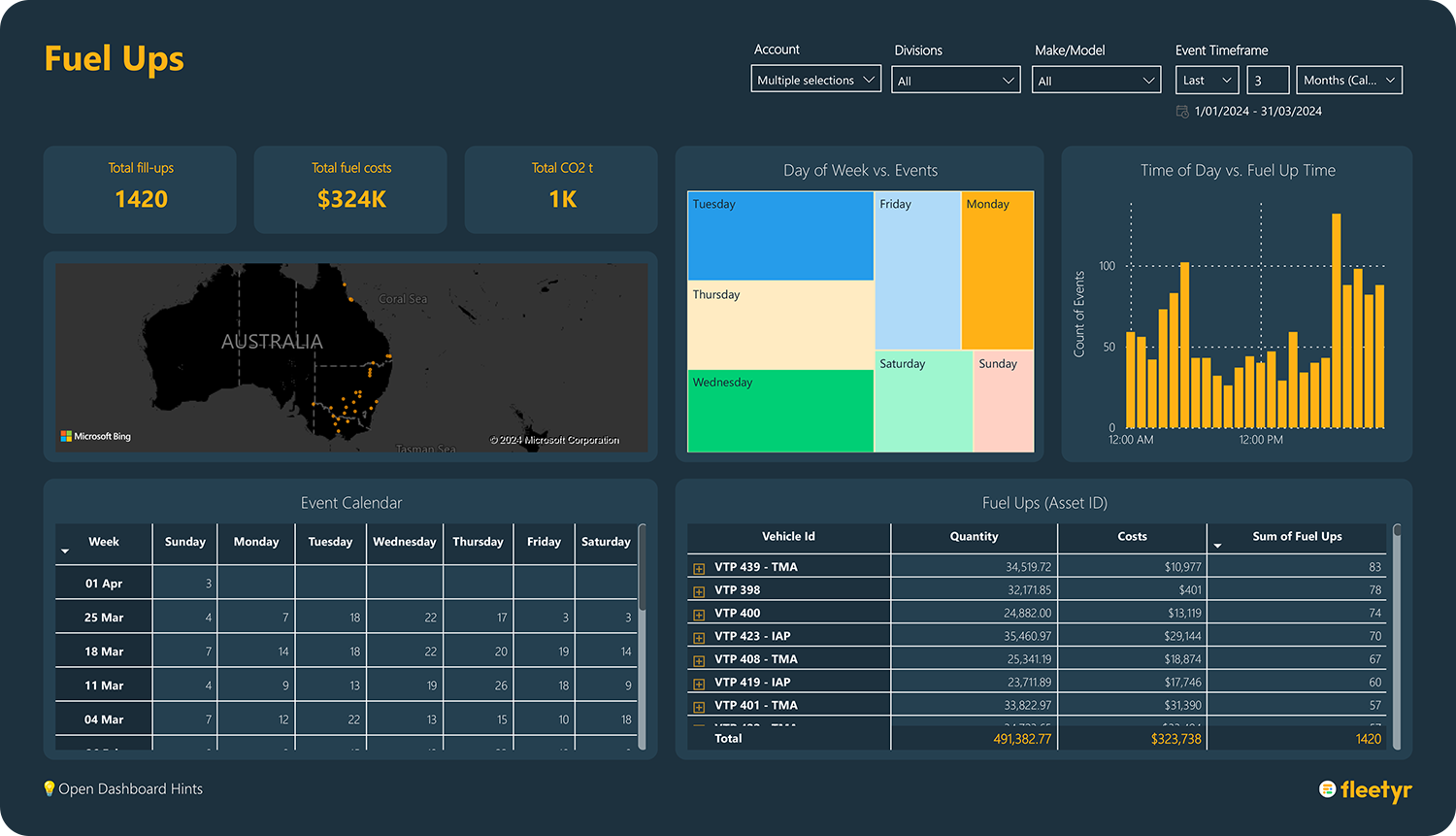Open Dashboard Hints link
The image size is (1456, 836).
coord(130,789)
